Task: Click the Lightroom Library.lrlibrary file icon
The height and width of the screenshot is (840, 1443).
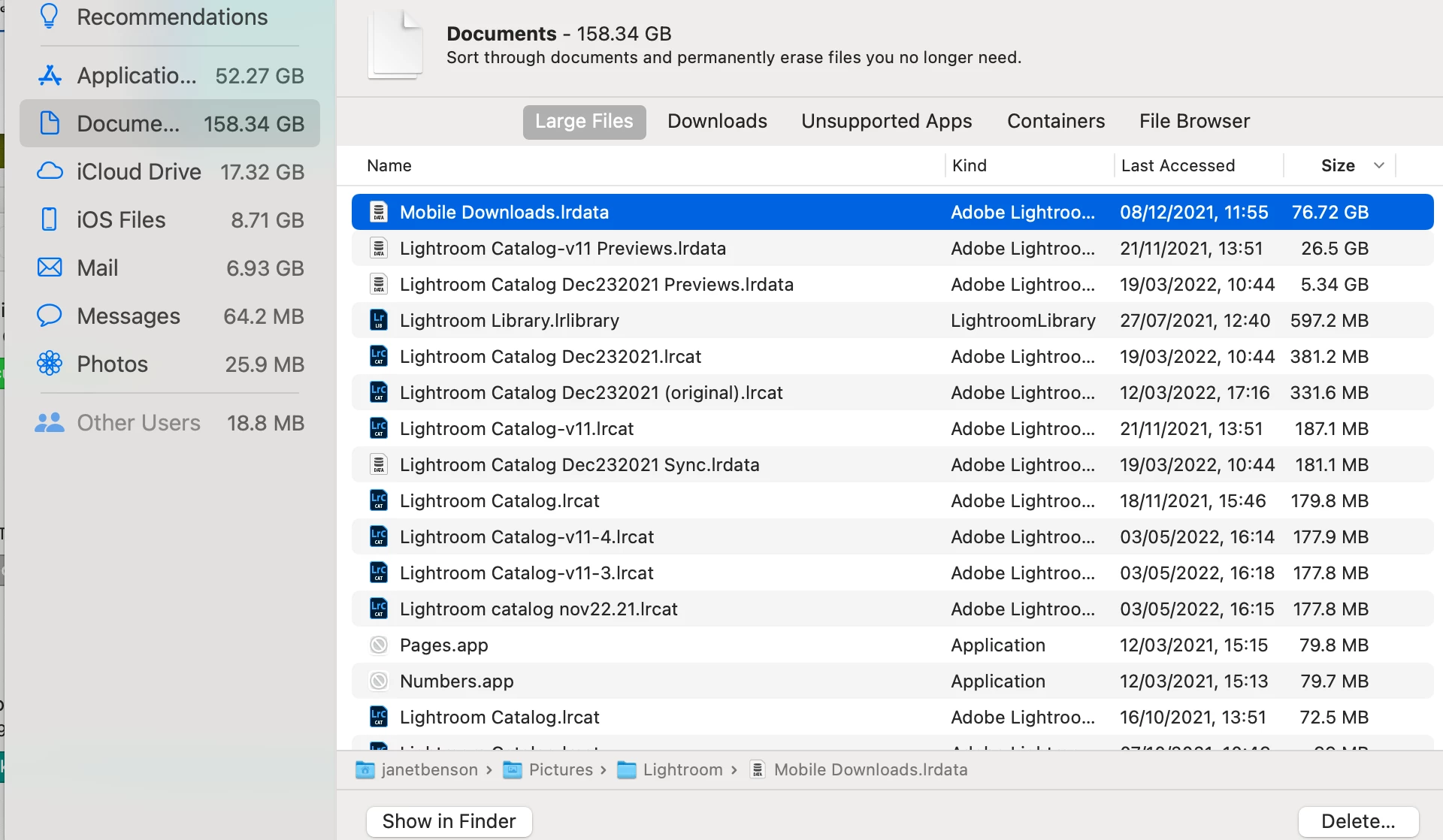Action: click(379, 321)
